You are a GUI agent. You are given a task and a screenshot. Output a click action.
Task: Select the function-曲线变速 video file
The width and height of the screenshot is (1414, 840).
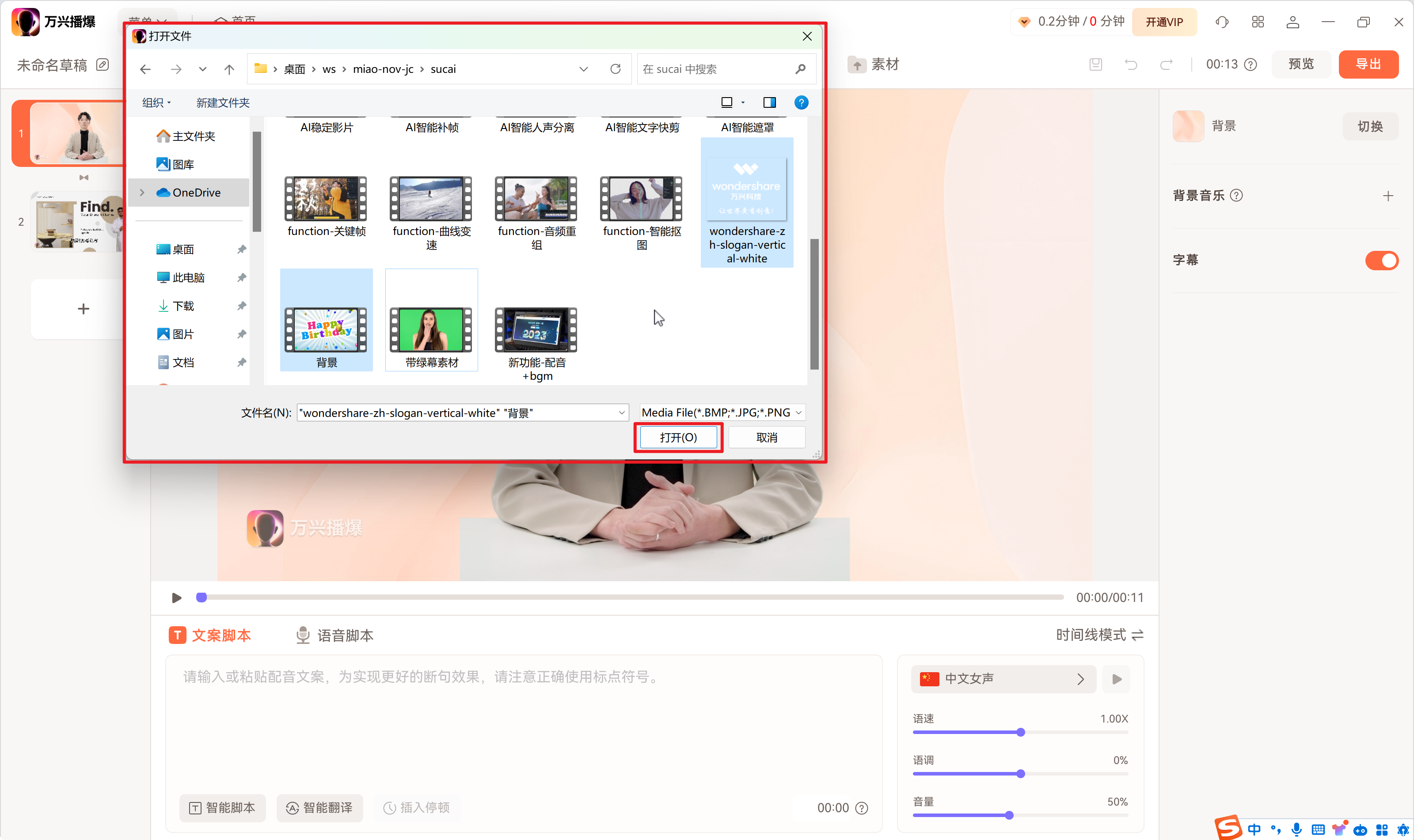pos(432,213)
